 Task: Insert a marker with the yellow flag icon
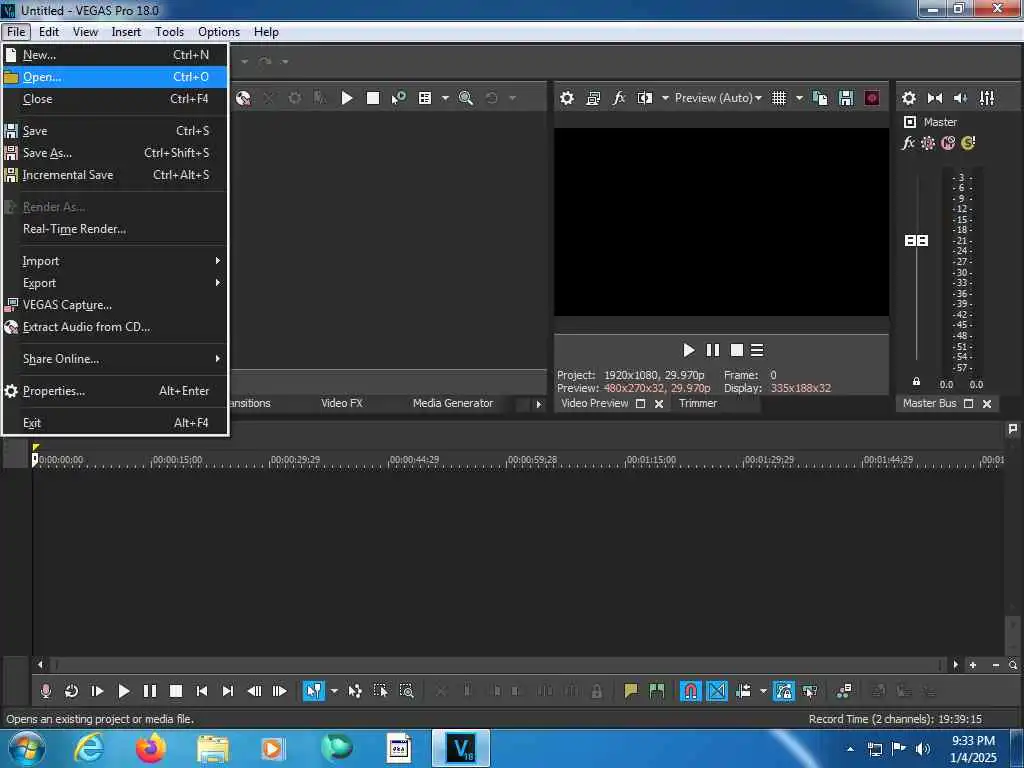click(x=631, y=691)
